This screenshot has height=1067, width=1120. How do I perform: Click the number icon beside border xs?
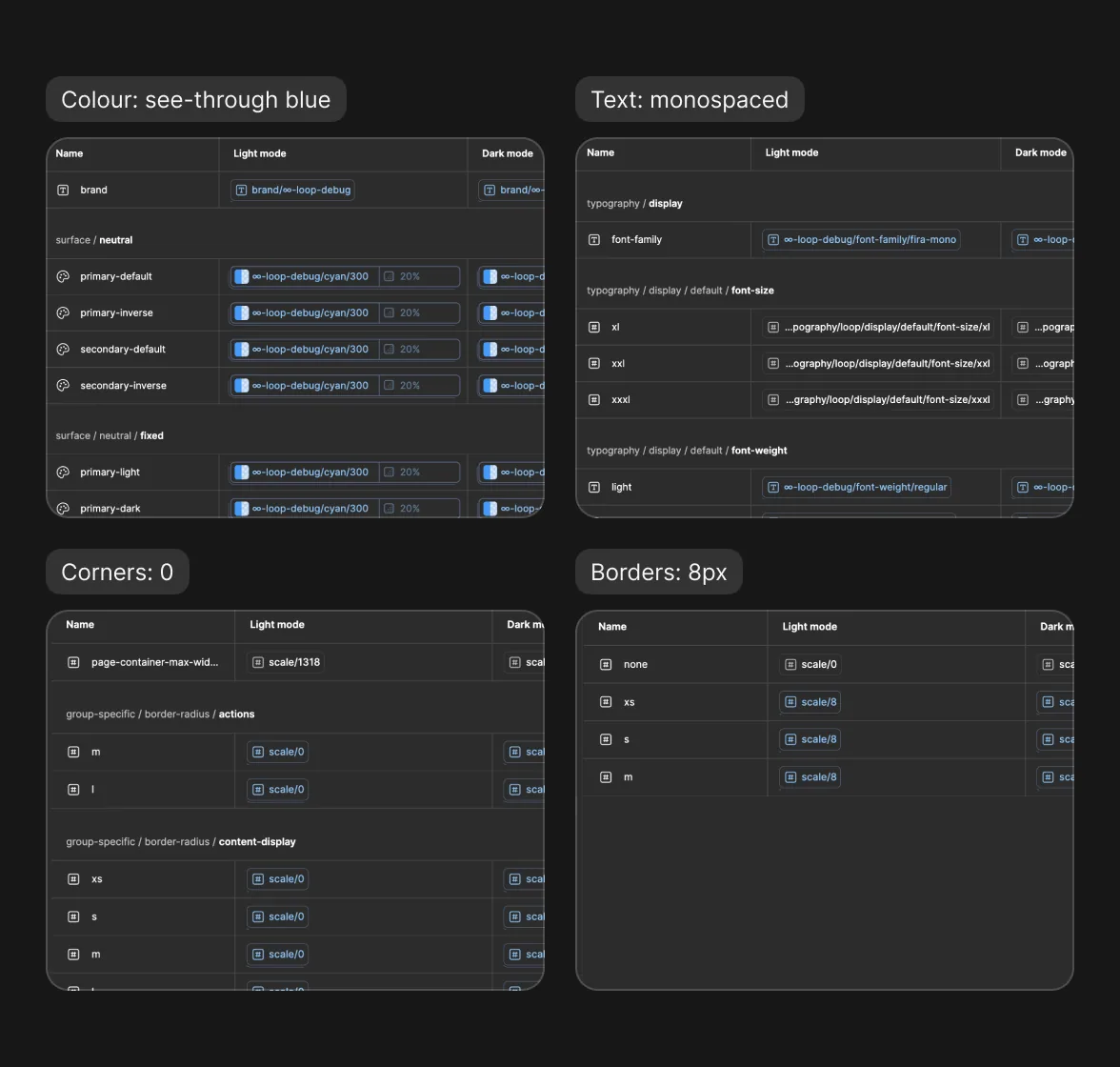606,702
